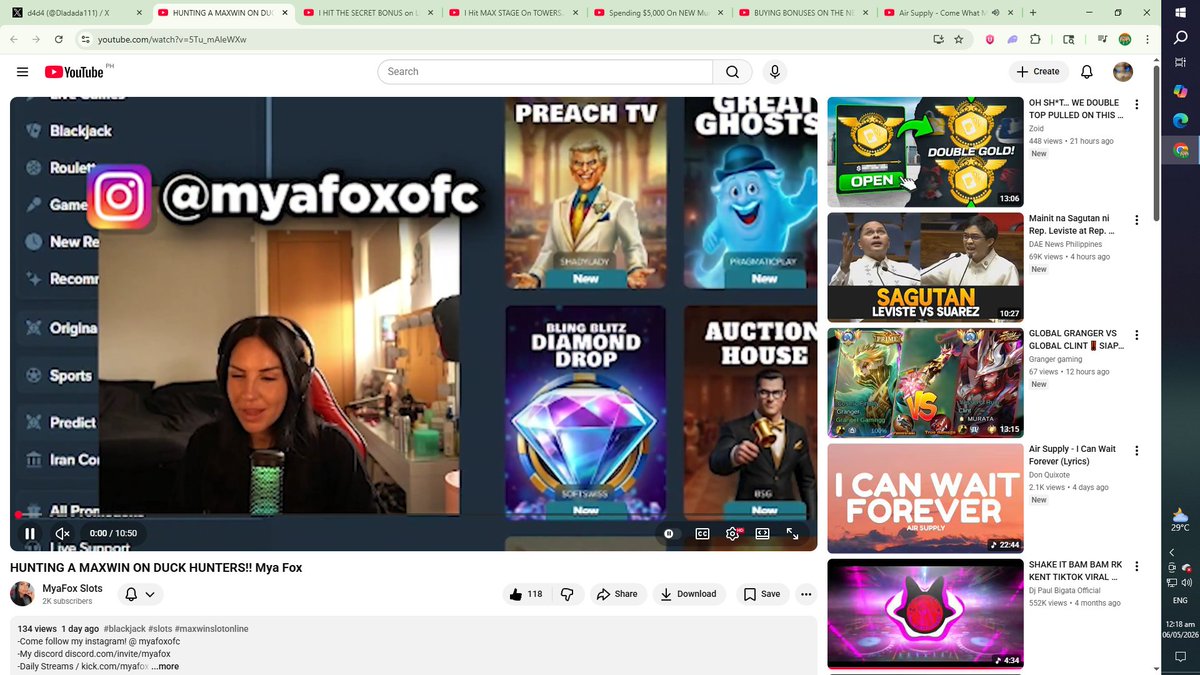Expand subscription notification bell dropdown
The width and height of the screenshot is (1200, 675).
tap(140, 594)
